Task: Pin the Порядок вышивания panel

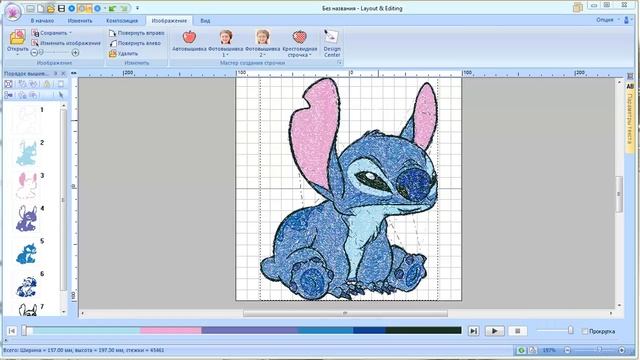Action: [56, 73]
